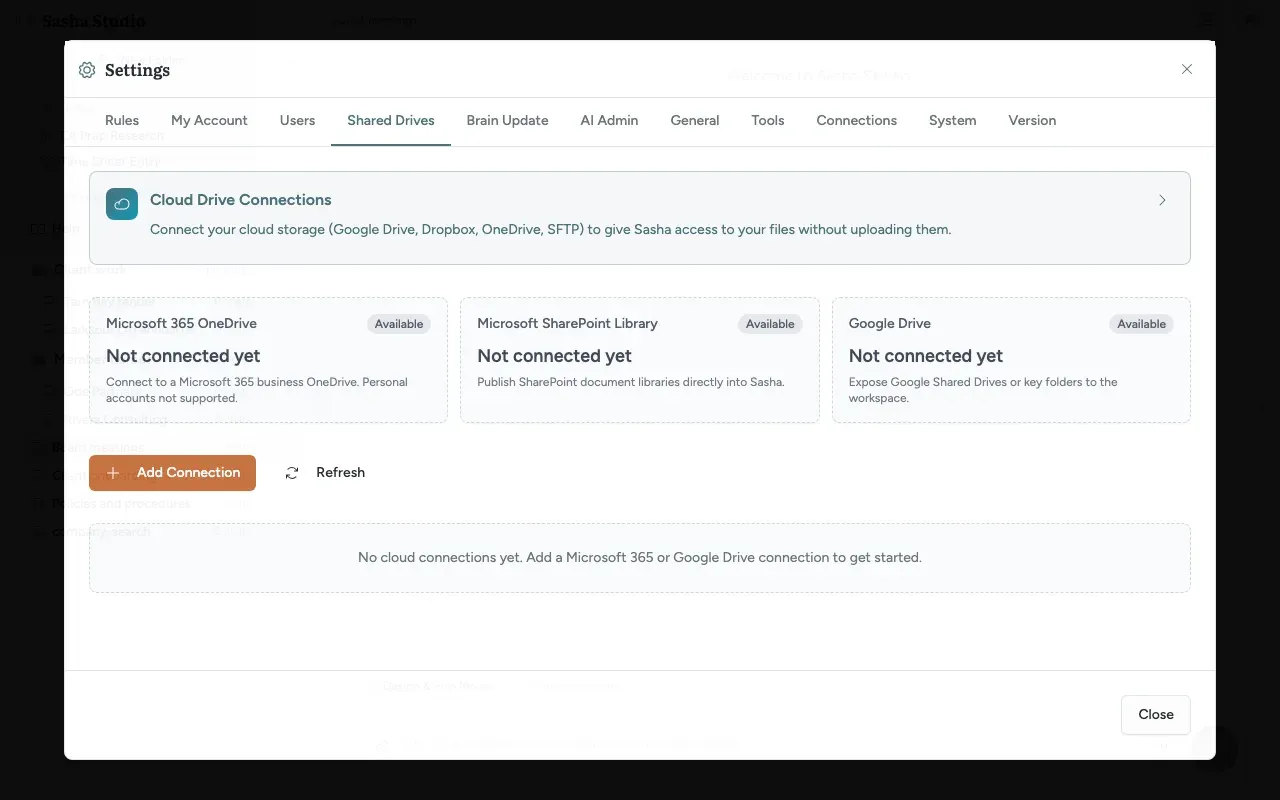Open the Users tab
Image resolution: width=1280 pixels, height=800 pixels.
pos(297,120)
